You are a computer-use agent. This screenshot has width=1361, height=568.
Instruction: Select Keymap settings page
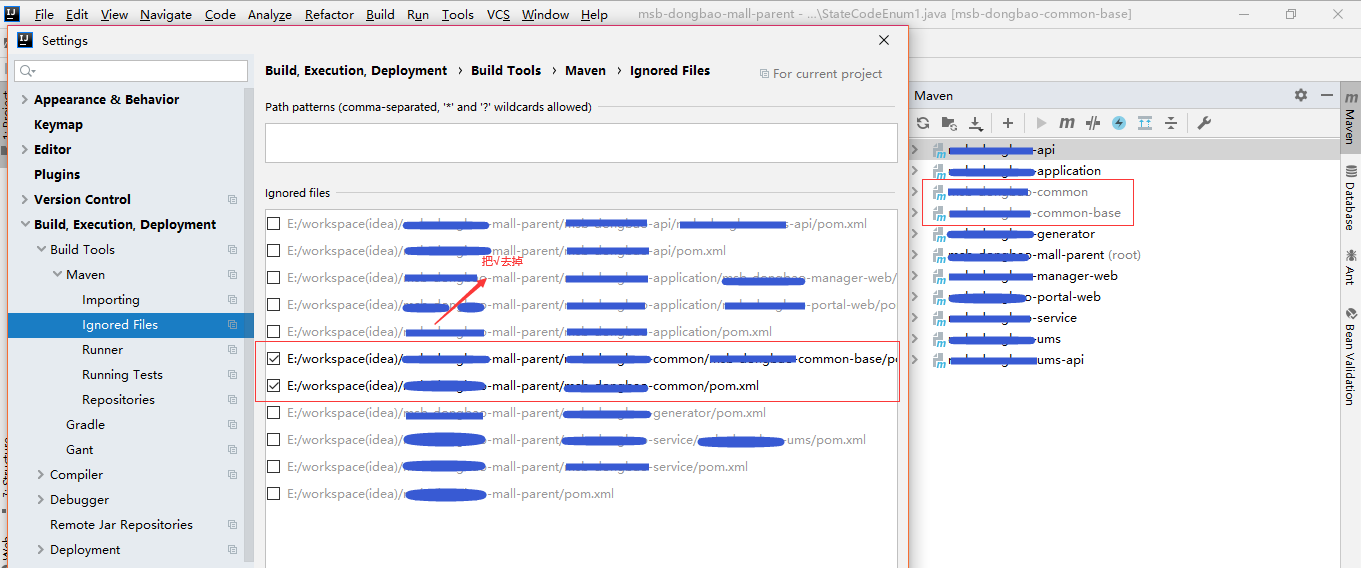click(x=58, y=125)
